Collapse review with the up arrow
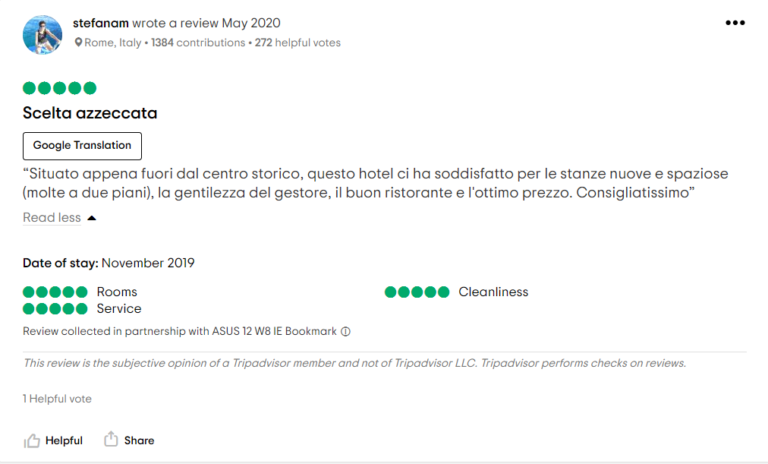Screen dimensions: 768x464 [x=92, y=218]
